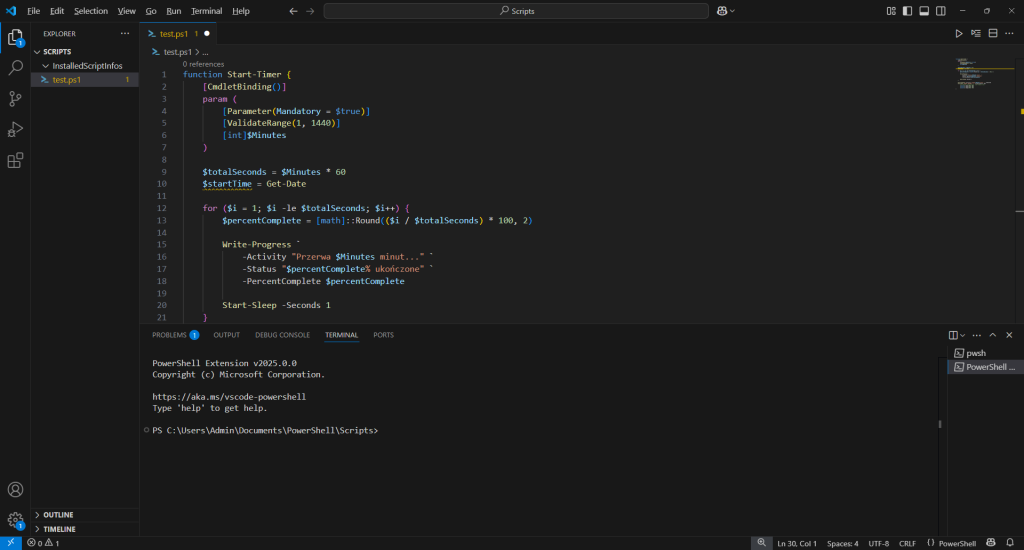Go forward with navigation arrow
This screenshot has height=550, width=1024.
pyautogui.click(x=310, y=11)
